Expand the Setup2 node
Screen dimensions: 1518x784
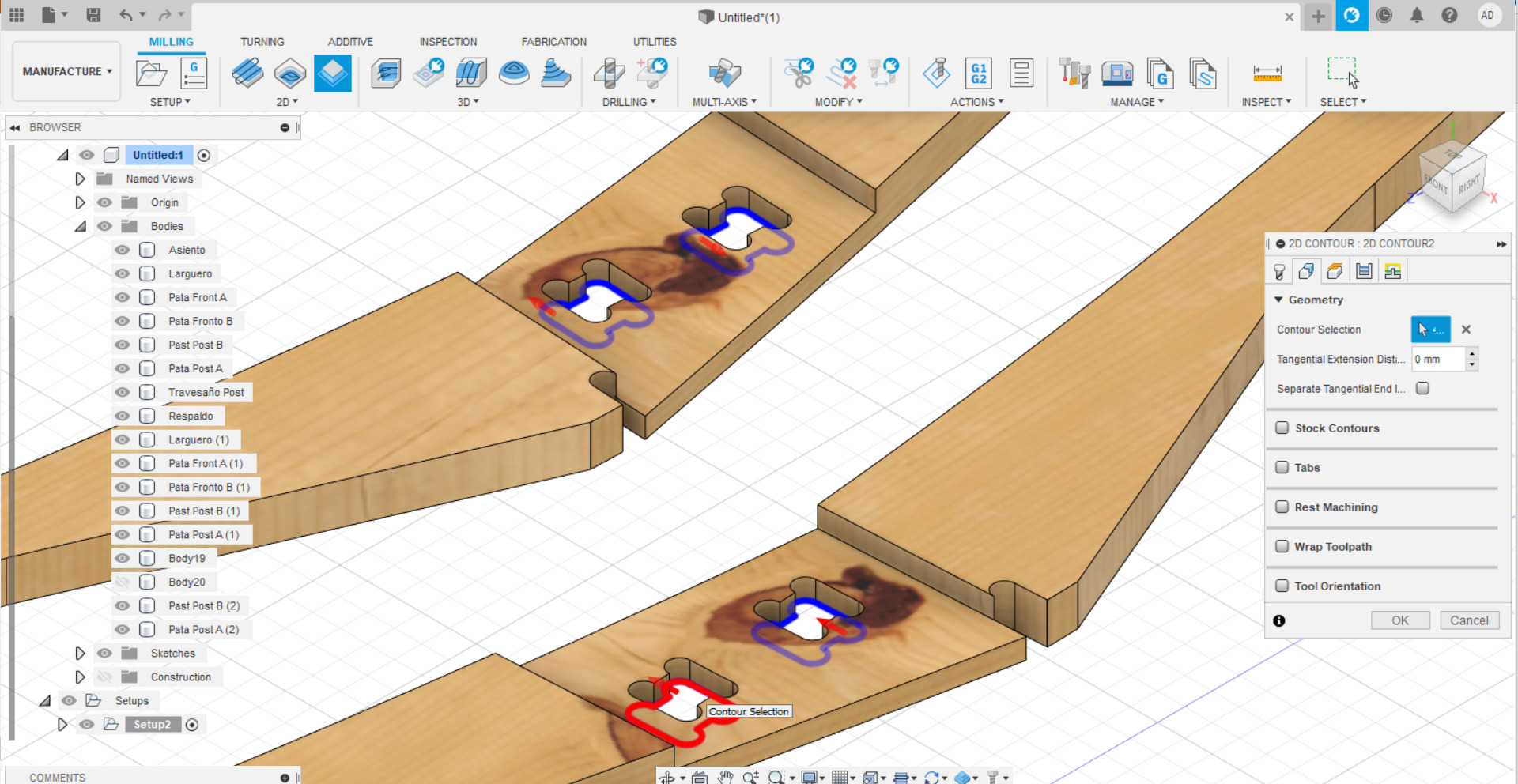pos(62,724)
